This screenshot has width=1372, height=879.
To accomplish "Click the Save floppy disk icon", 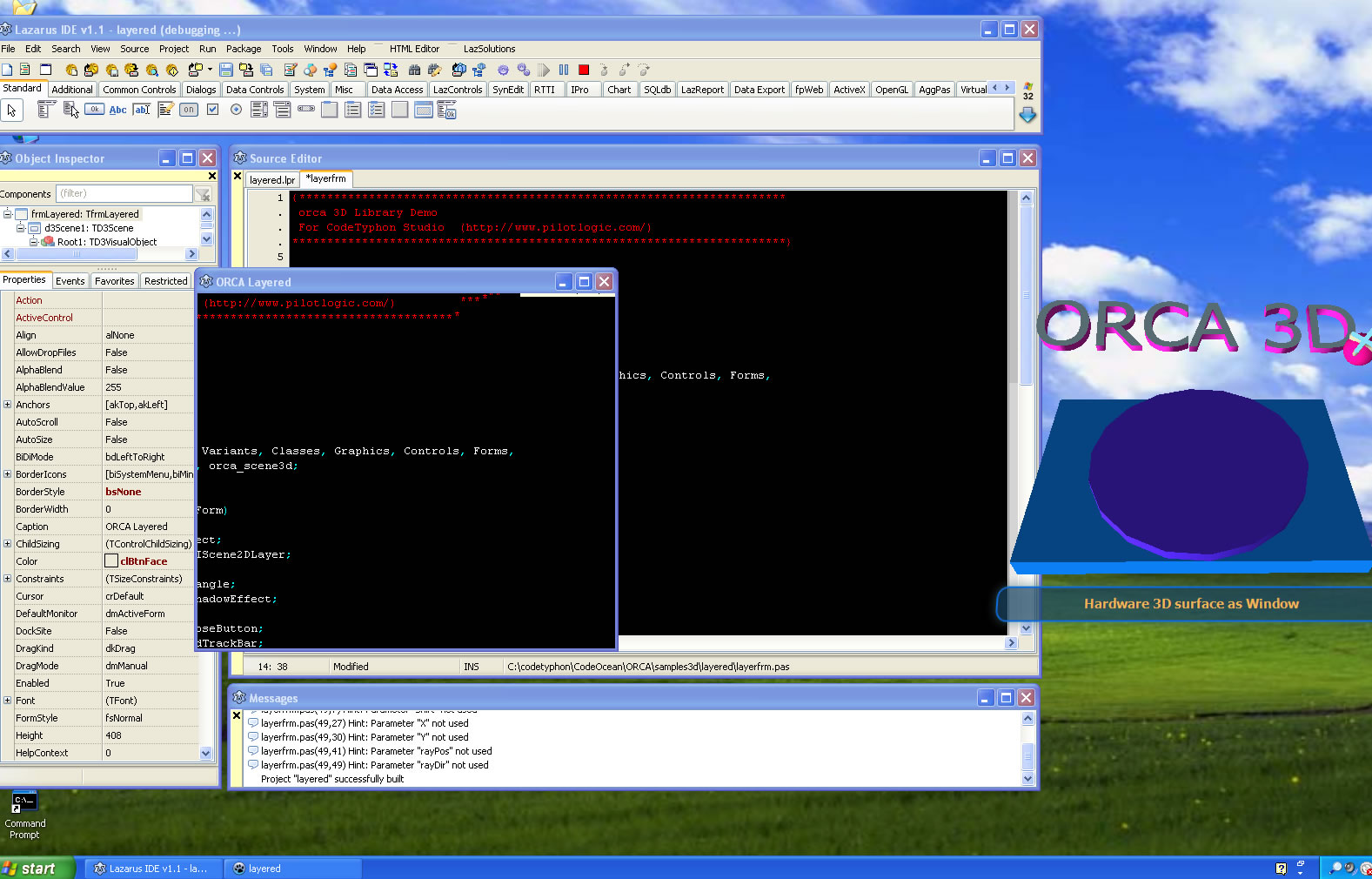I will pos(226,70).
